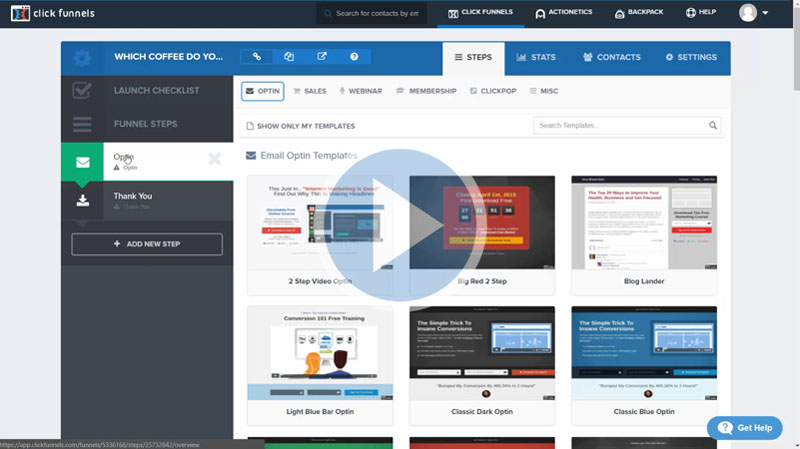Screen dimensions: 800x449
Task: Click the Add New Step button
Action: click(x=147, y=244)
